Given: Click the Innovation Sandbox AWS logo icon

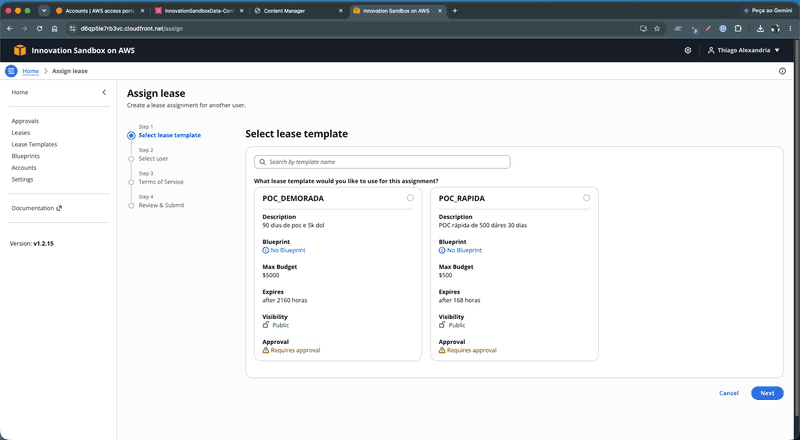Looking at the screenshot, I should [x=20, y=50].
